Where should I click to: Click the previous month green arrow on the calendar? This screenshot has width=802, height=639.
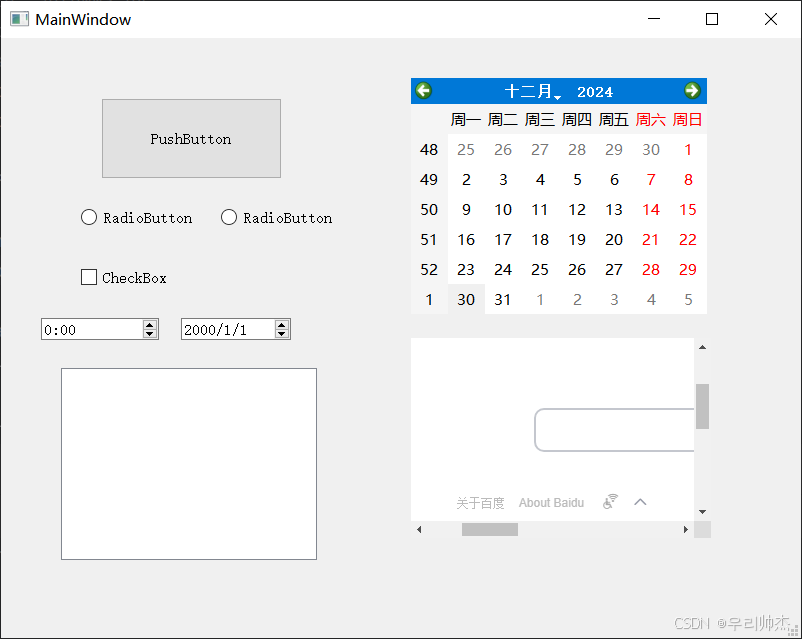423,90
